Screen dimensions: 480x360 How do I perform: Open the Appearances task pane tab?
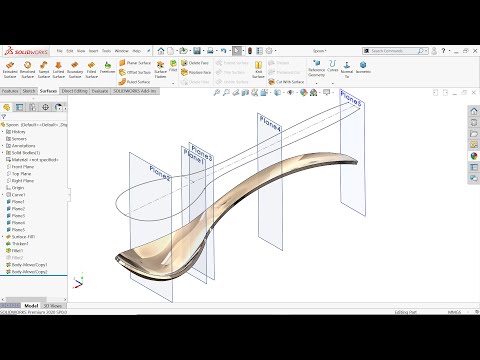(x=474, y=156)
